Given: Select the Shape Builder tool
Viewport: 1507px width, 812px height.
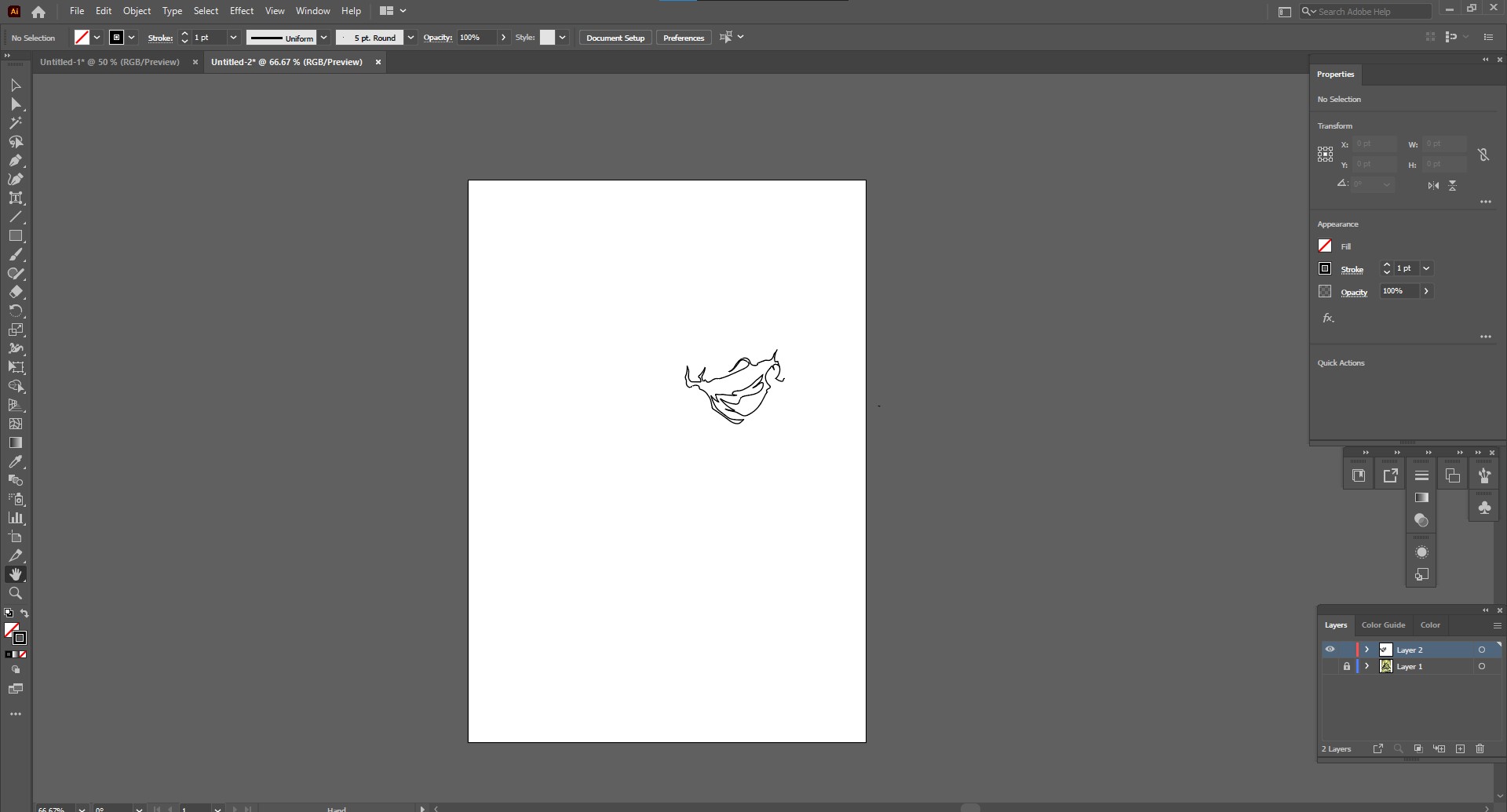Looking at the screenshot, I should (16, 387).
